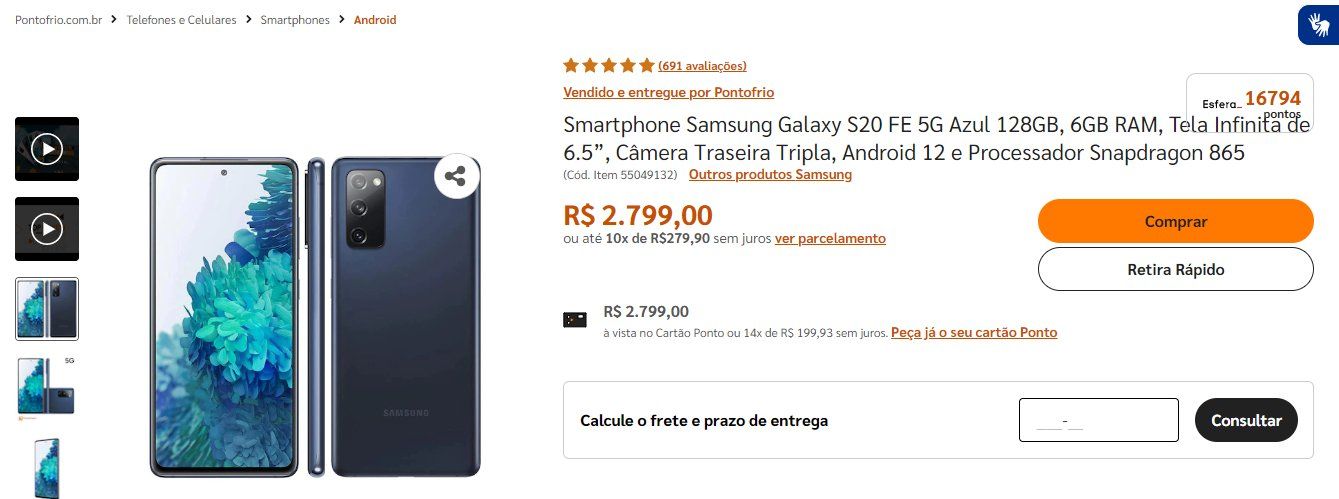
Task: Click the Consultar shipping button
Action: tap(1246, 420)
